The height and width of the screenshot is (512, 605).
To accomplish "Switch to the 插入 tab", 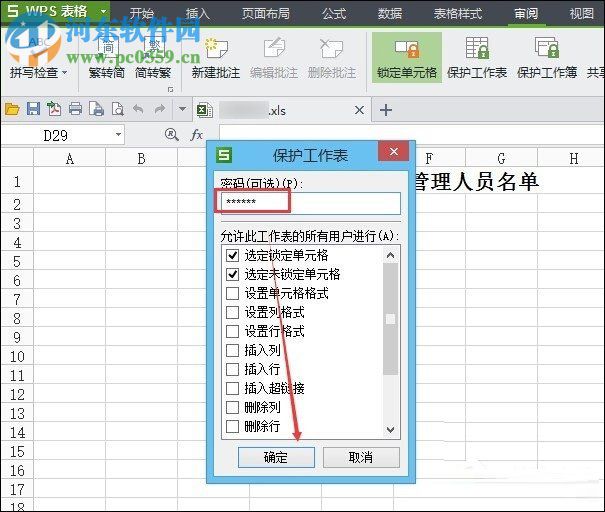I will pyautogui.click(x=198, y=14).
